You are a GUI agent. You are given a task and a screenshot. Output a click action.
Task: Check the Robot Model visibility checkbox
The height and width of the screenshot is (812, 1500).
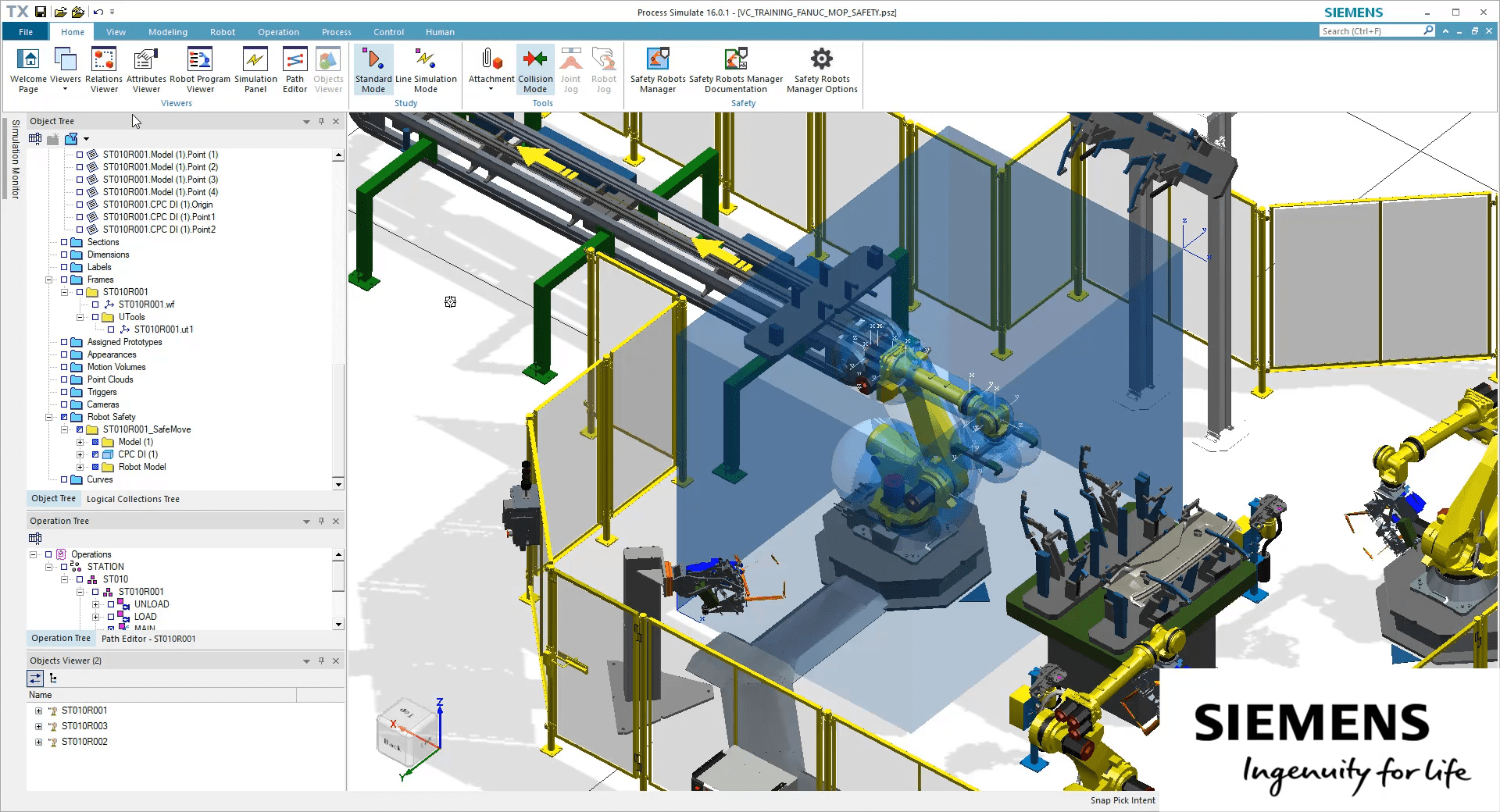click(x=94, y=467)
